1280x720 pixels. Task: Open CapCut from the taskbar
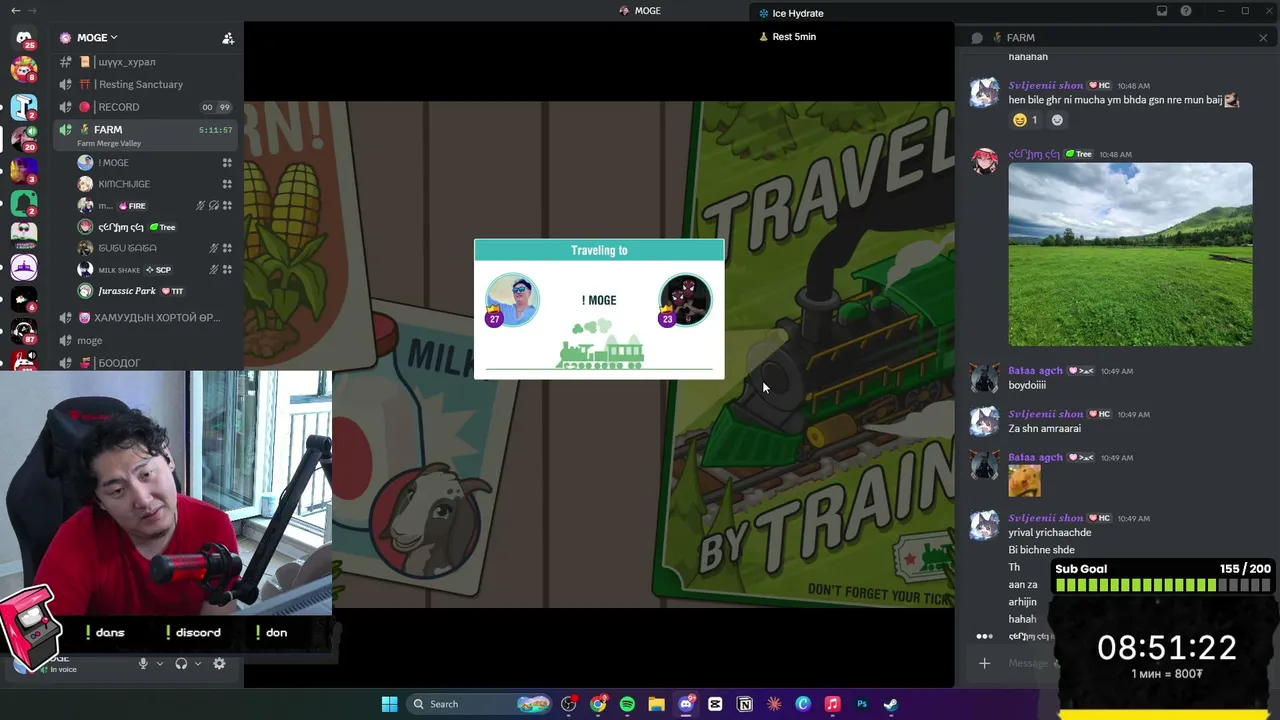tap(715, 704)
